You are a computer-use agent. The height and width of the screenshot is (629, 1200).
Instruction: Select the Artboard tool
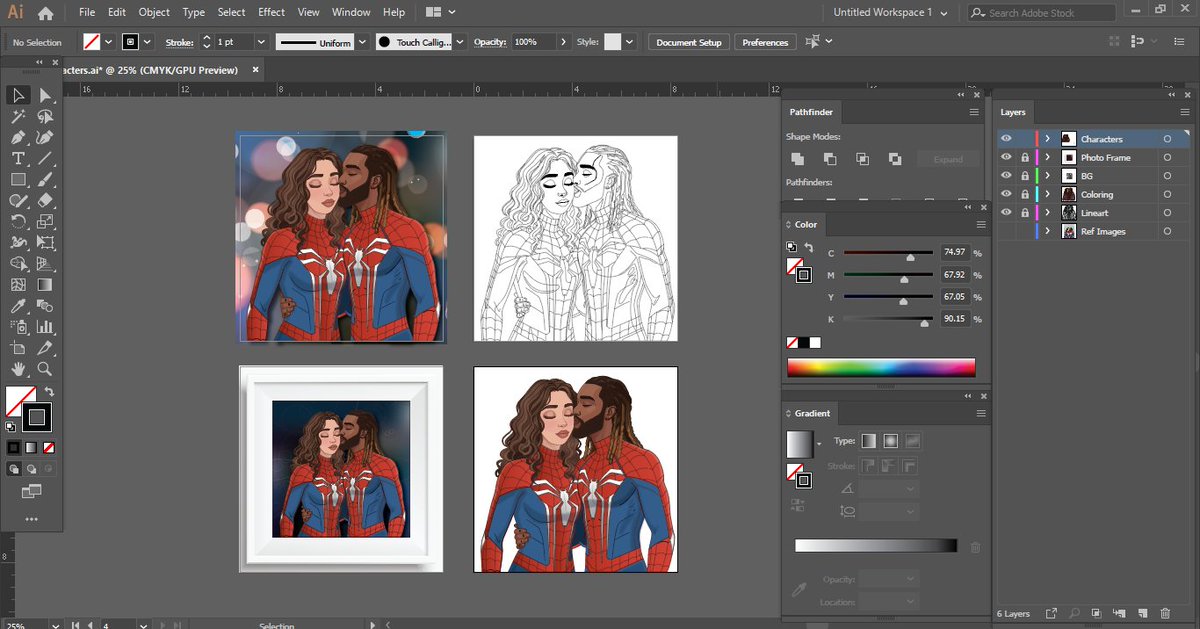(18, 348)
